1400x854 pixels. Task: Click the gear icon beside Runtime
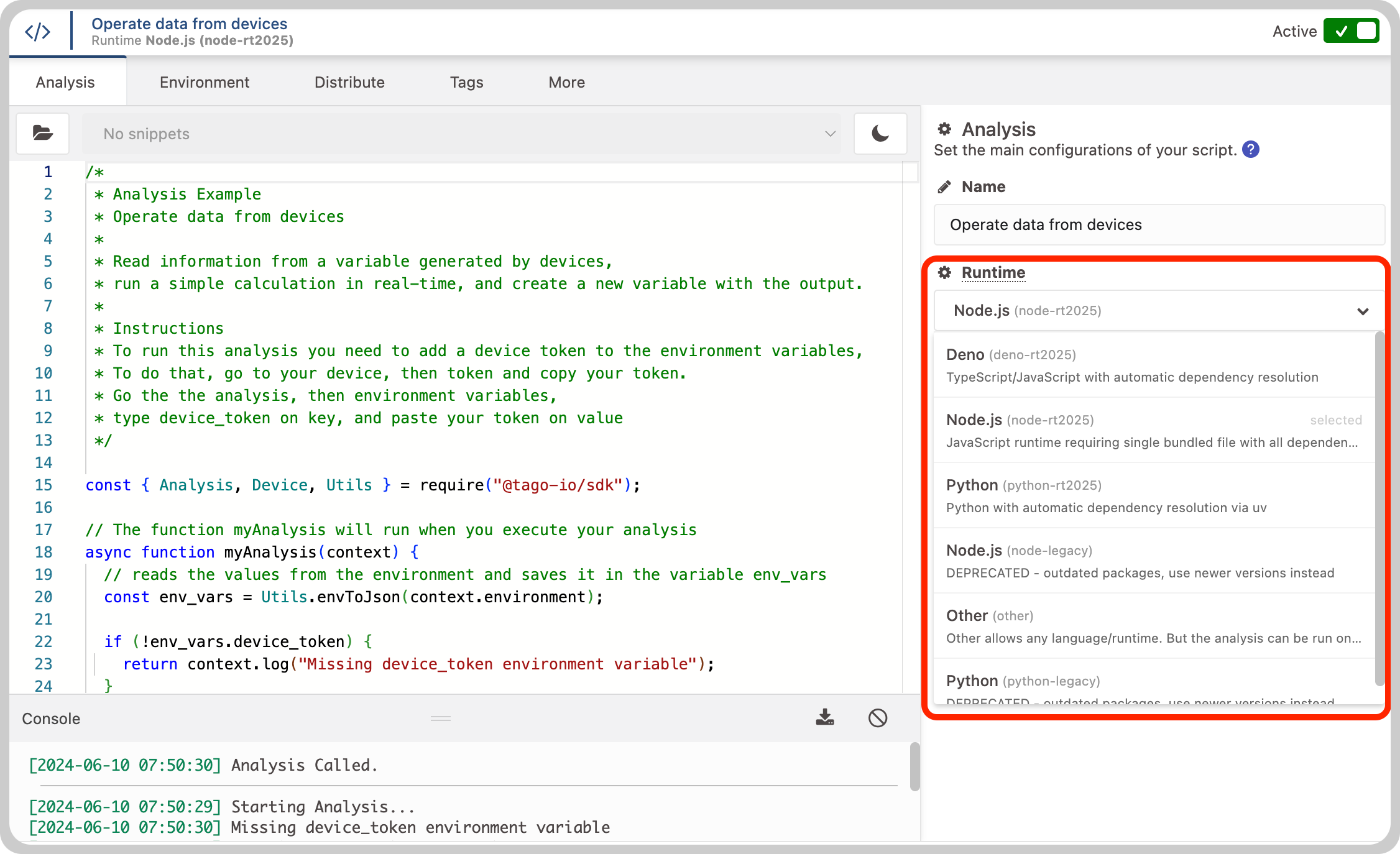point(944,272)
